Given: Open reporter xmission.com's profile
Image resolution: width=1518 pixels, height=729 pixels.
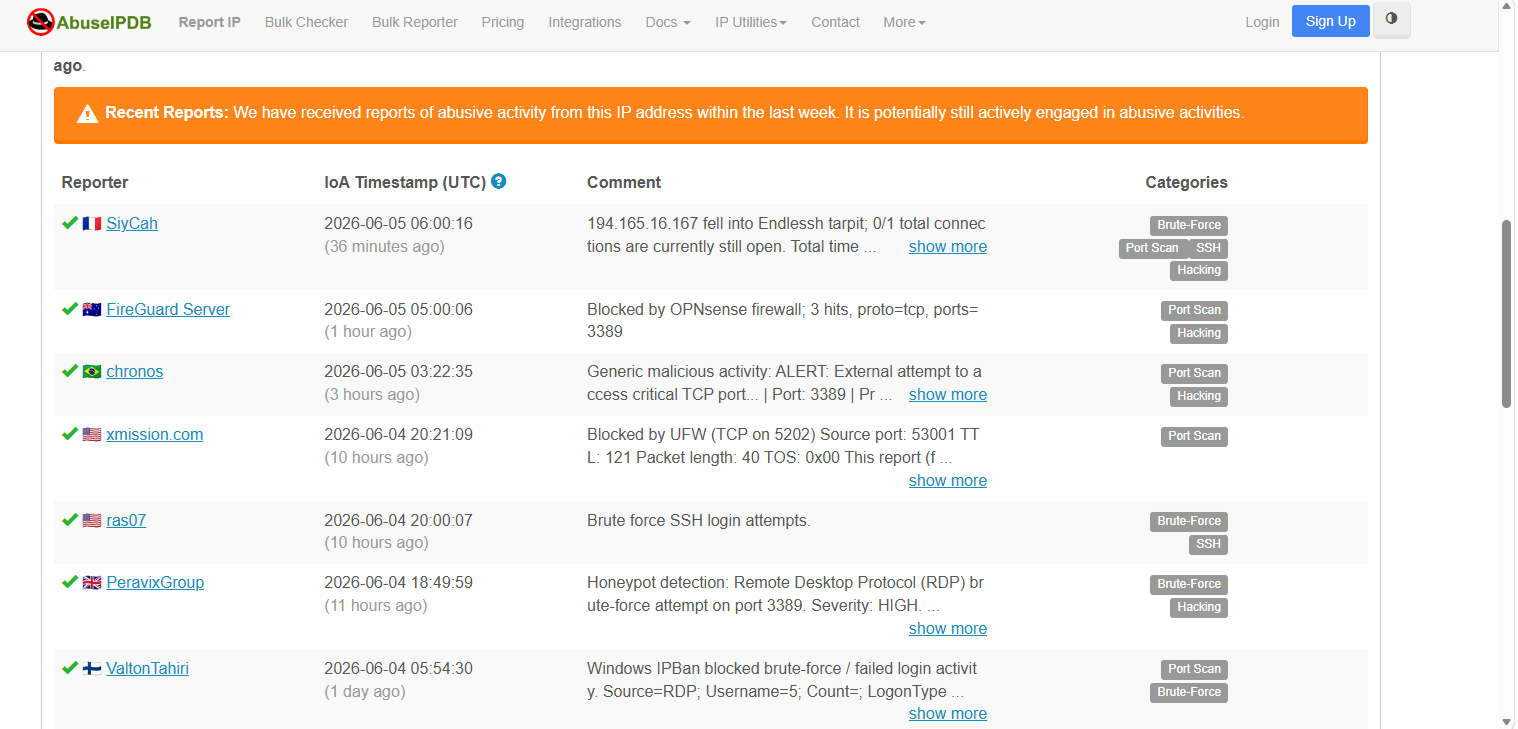Looking at the screenshot, I should coord(155,435).
